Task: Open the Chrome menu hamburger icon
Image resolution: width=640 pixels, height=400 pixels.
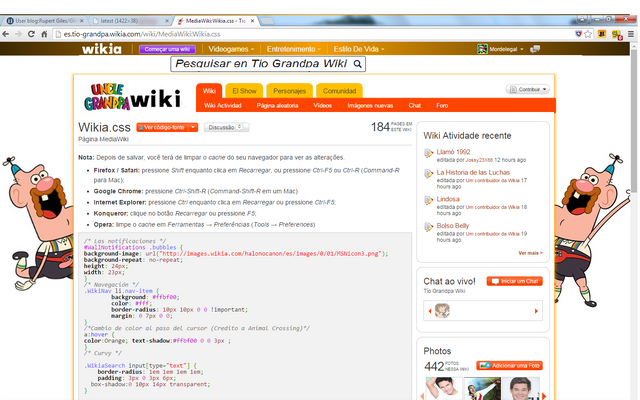Action: click(631, 34)
